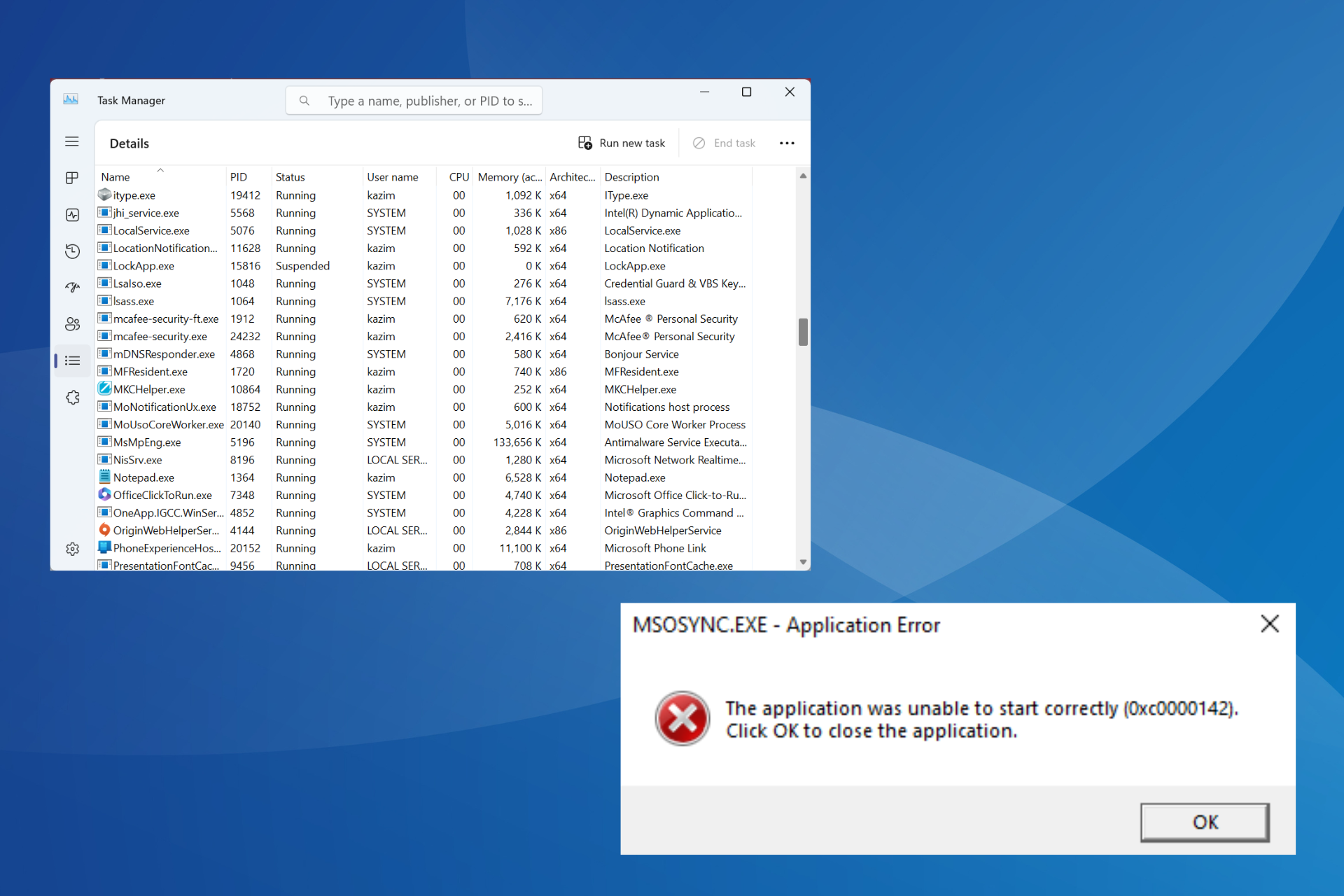
Task: Click the itype.exe process icon
Action: [x=104, y=195]
